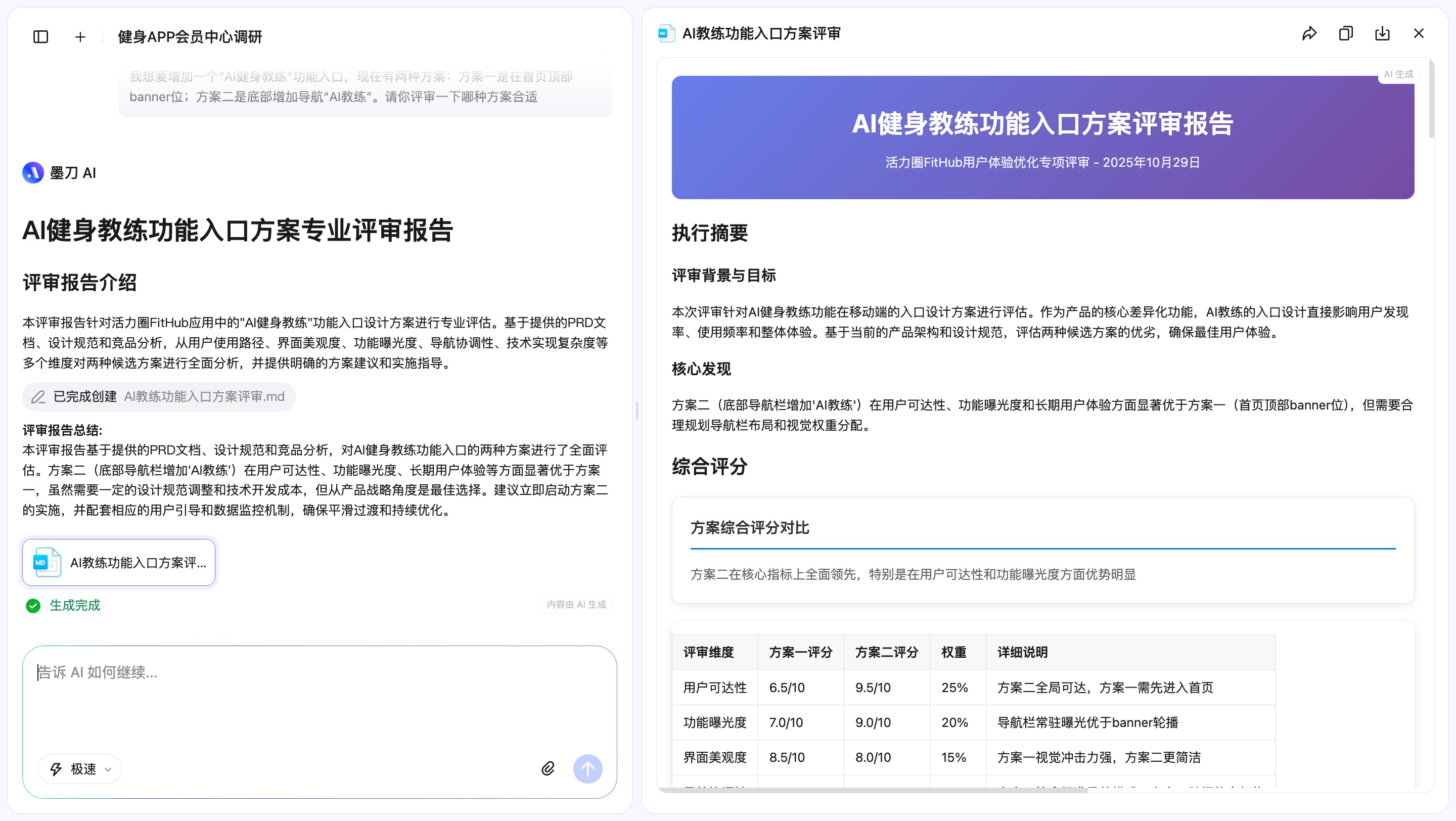Open AI教练功能入口方案评 file card

point(119,562)
